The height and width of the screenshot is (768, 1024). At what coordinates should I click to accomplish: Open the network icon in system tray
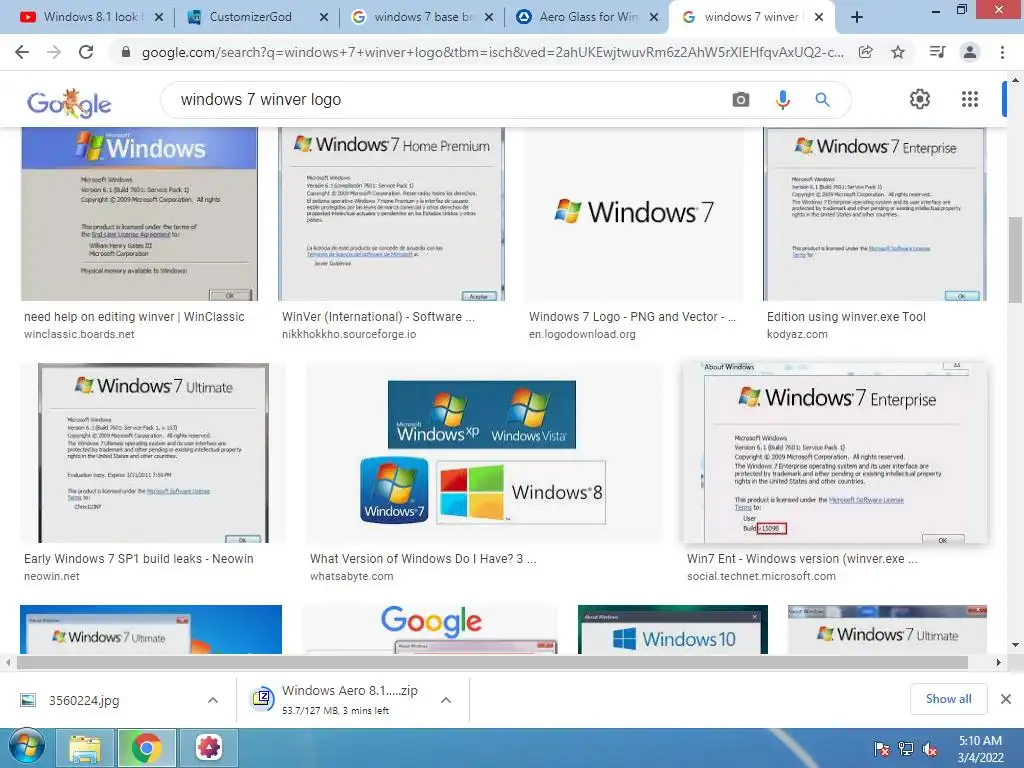pos(906,749)
